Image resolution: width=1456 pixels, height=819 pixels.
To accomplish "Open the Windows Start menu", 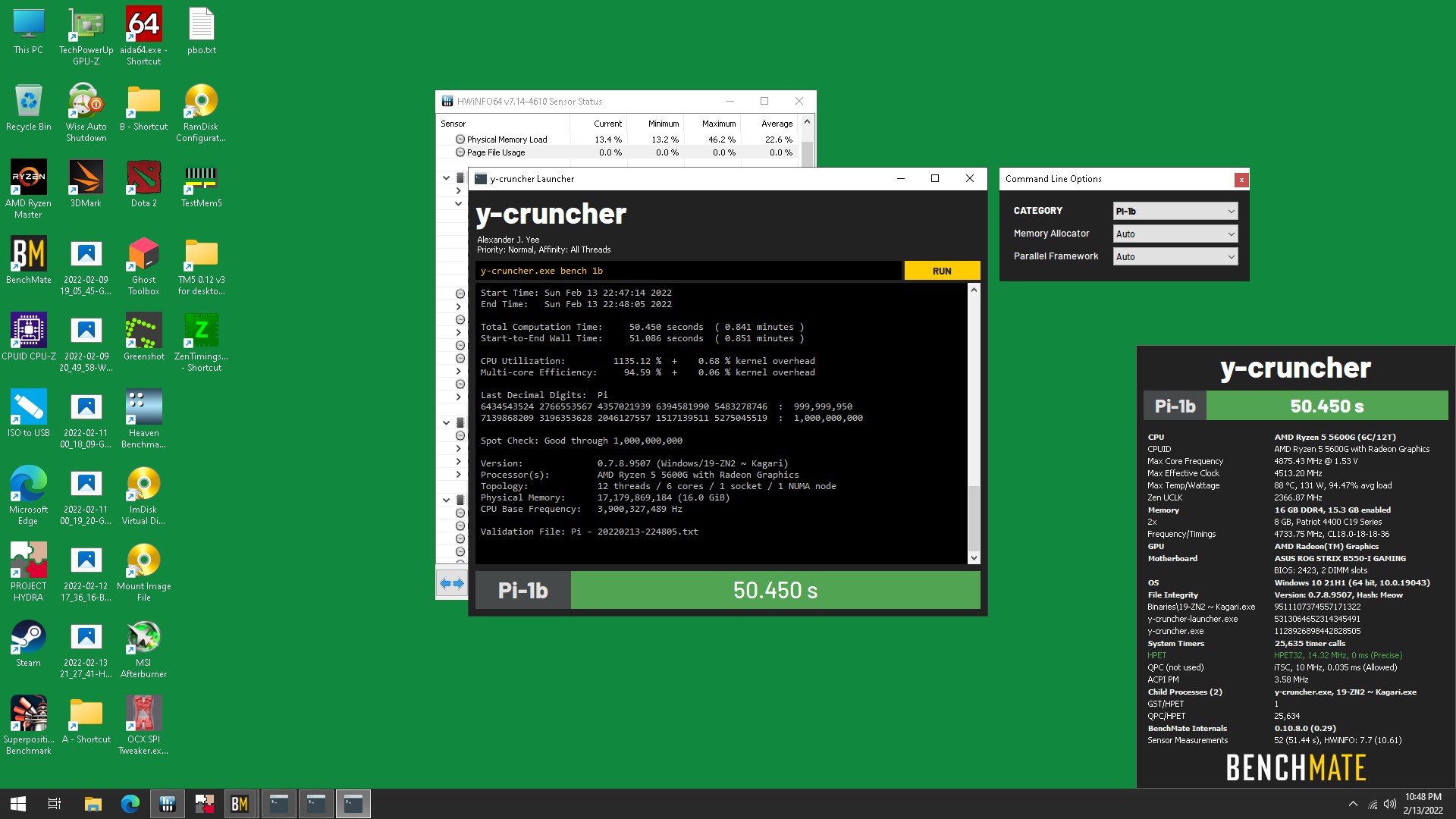I will tap(18, 804).
